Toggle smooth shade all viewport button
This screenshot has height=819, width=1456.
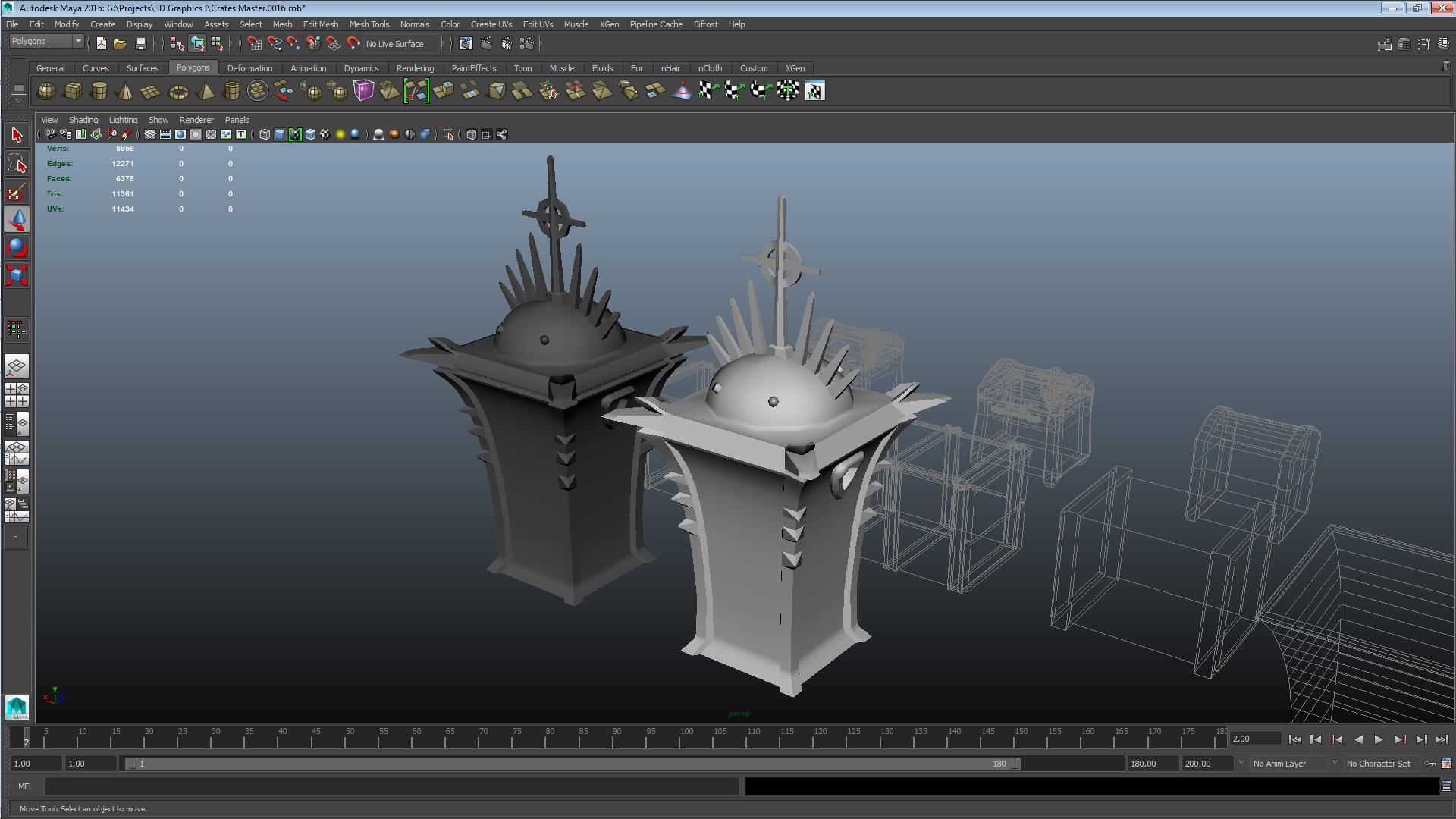[280, 134]
